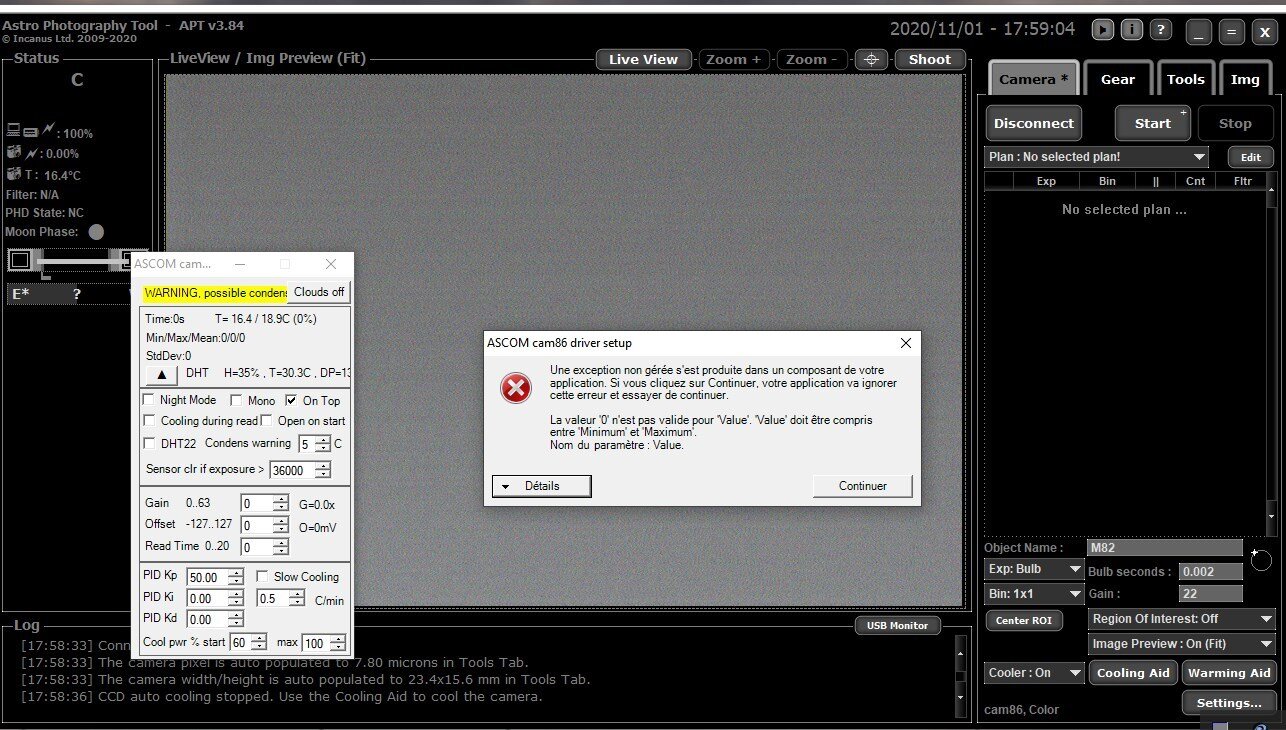Click the Condens warning spinner arrows
Image resolution: width=1286 pixels, height=730 pixels.
[322, 443]
